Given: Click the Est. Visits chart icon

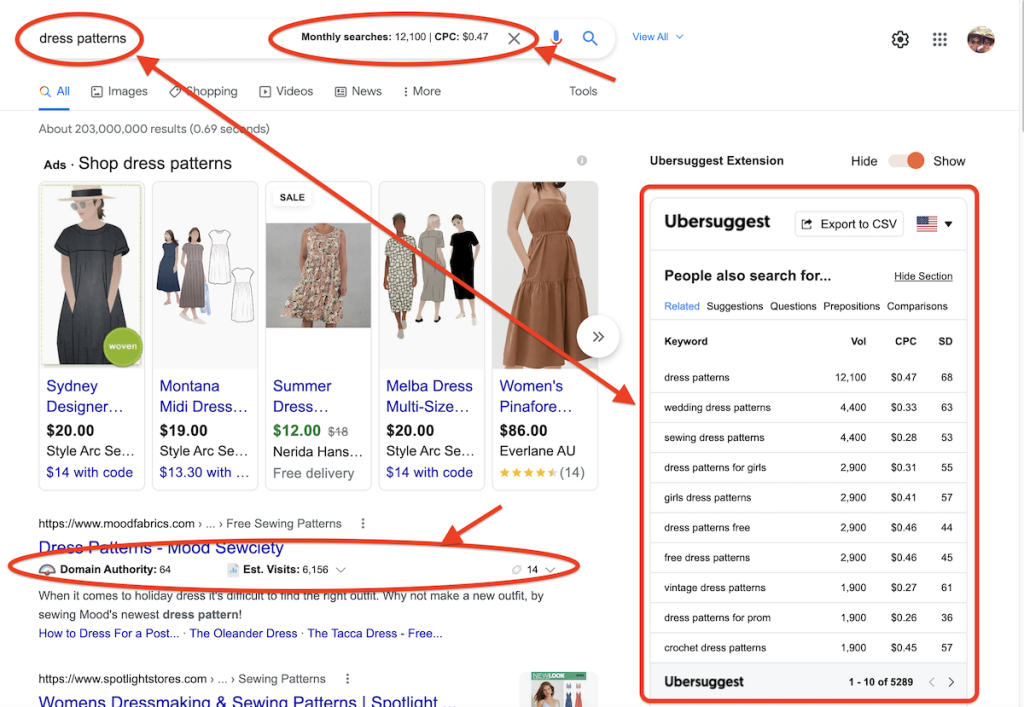Looking at the screenshot, I should coord(233,569).
